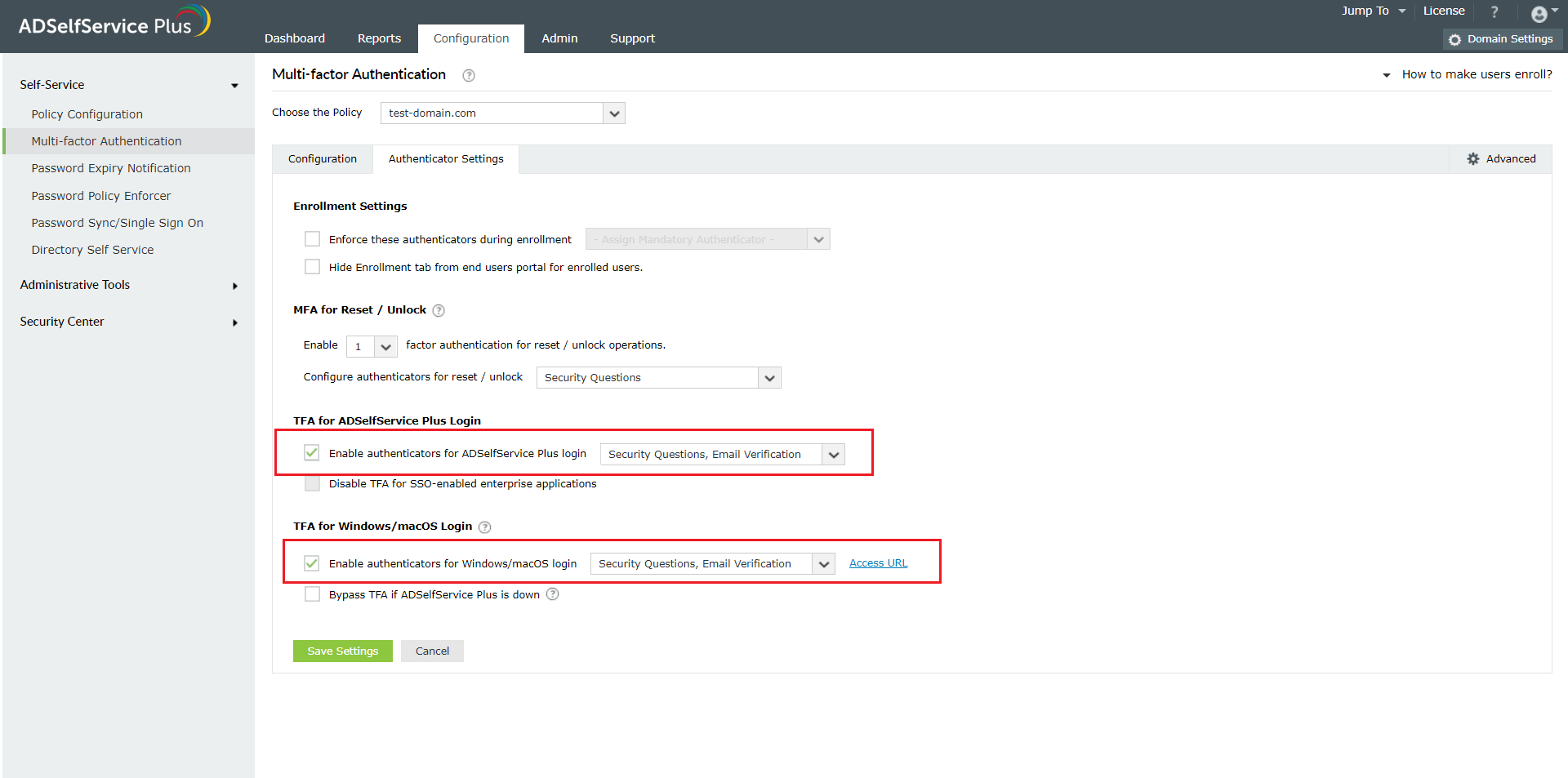Viewport: 1568px width, 778px height.
Task: Open Domain Settings
Action: (1503, 39)
